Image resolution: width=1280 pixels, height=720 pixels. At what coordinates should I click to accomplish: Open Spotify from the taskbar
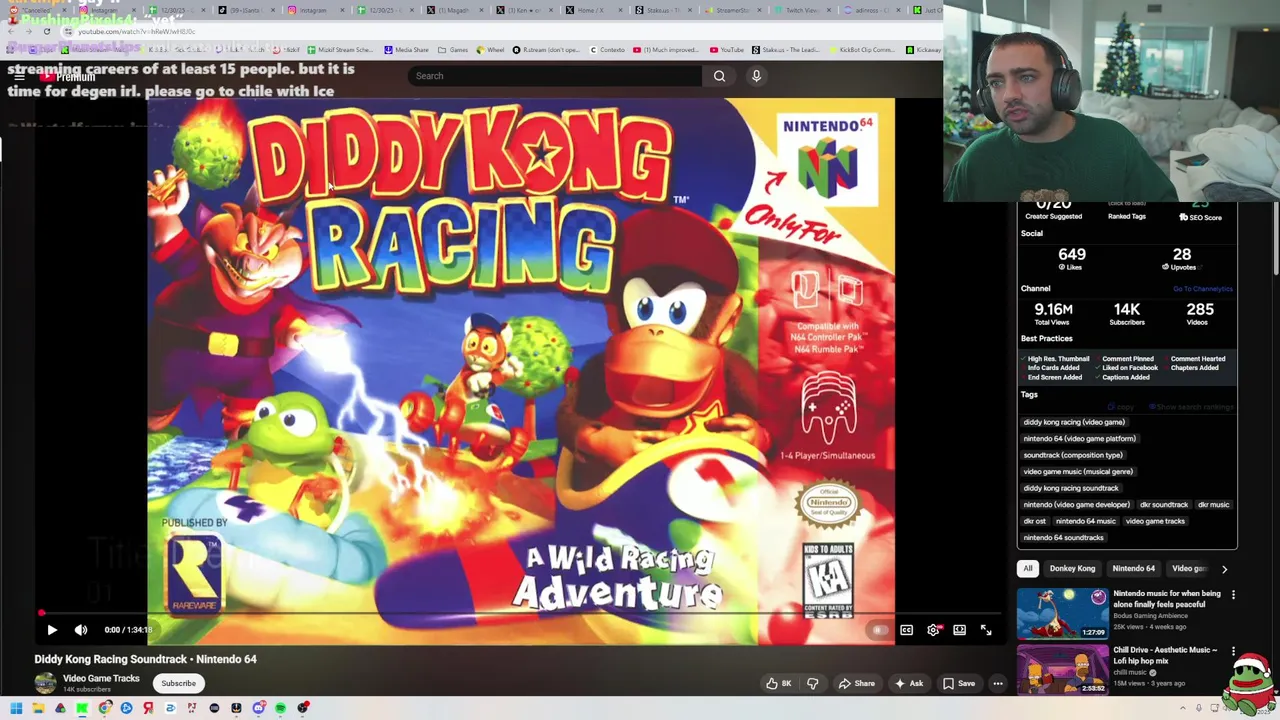(x=280, y=708)
